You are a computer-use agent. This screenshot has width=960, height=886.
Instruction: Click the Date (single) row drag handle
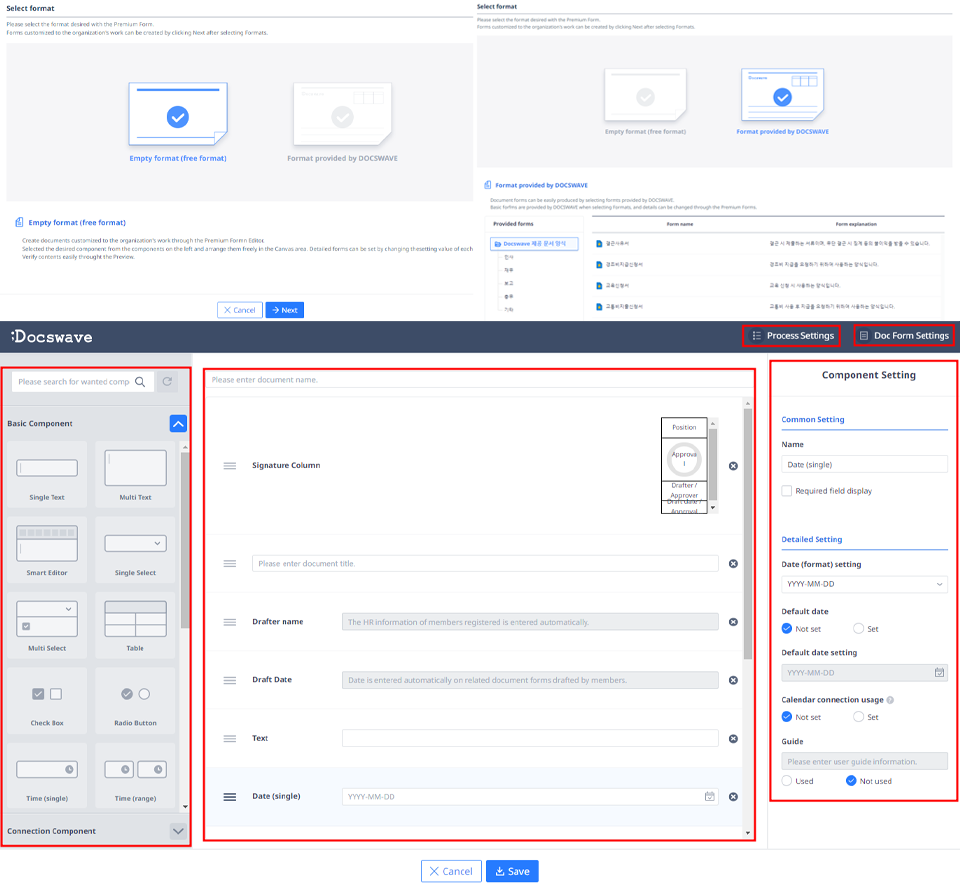click(x=230, y=797)
